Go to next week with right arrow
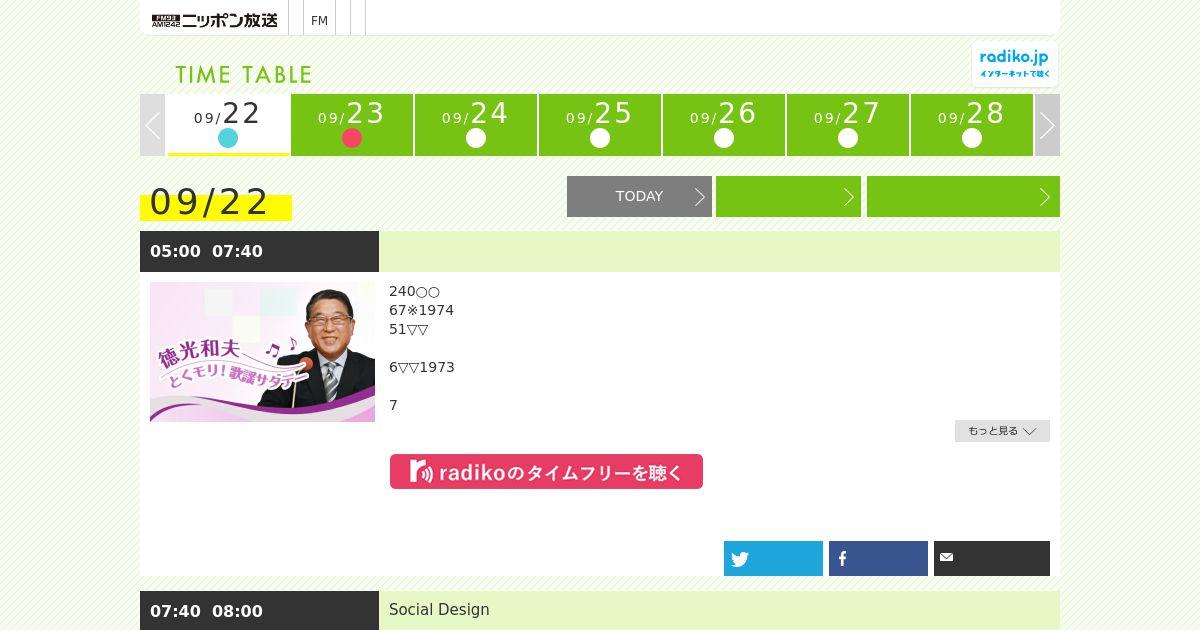Image resolution: width=1200 pixels, height=630 pixels. (1047, 125)
